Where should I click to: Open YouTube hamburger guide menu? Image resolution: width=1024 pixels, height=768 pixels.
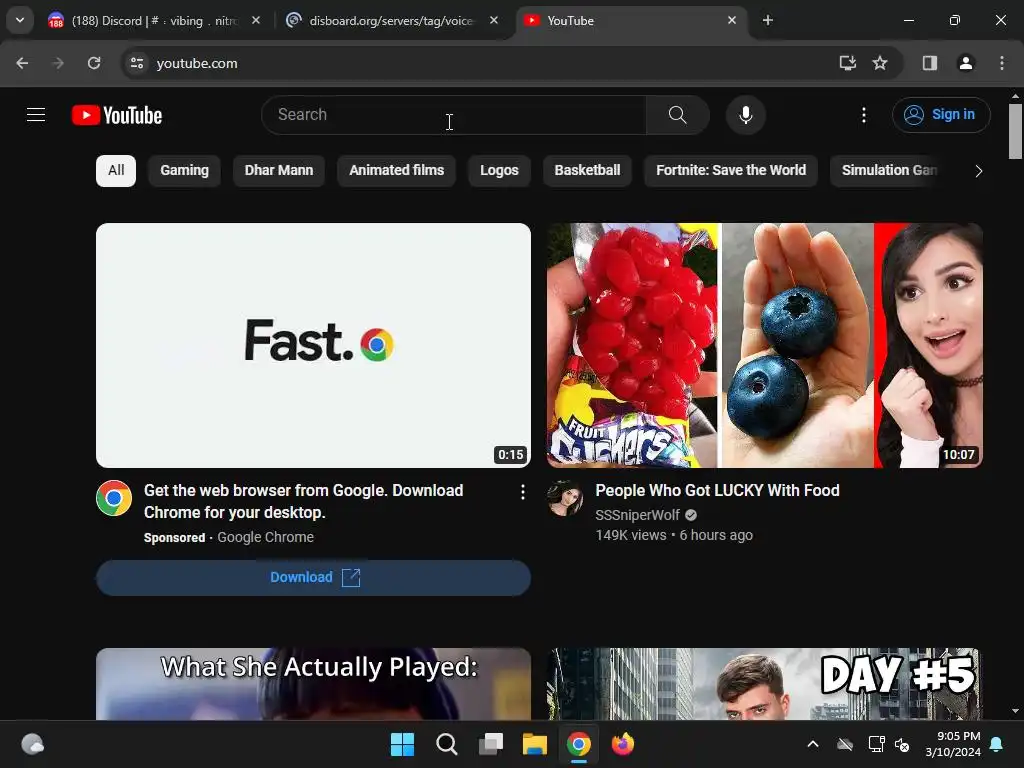point(36,115)
